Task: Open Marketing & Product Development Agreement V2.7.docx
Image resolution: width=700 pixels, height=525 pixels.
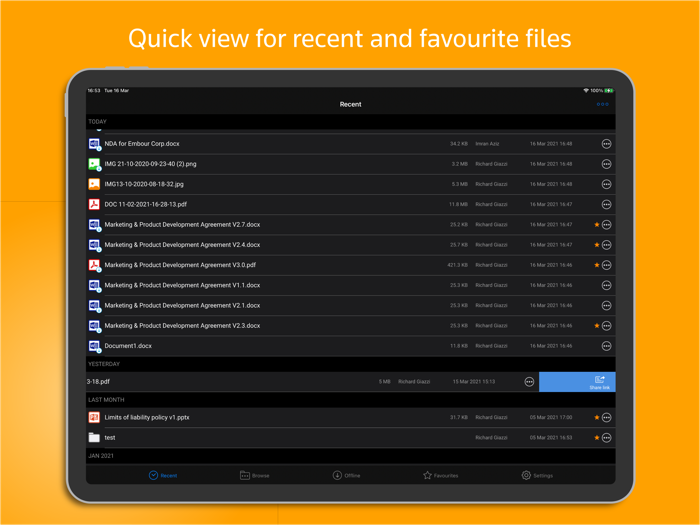Action: point(182,225)
